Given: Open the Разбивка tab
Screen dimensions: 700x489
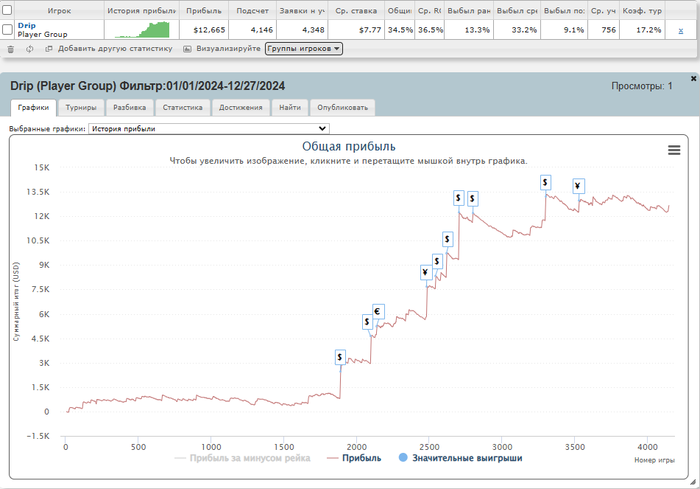Looking at the screenshot, I should coord(129,108).
